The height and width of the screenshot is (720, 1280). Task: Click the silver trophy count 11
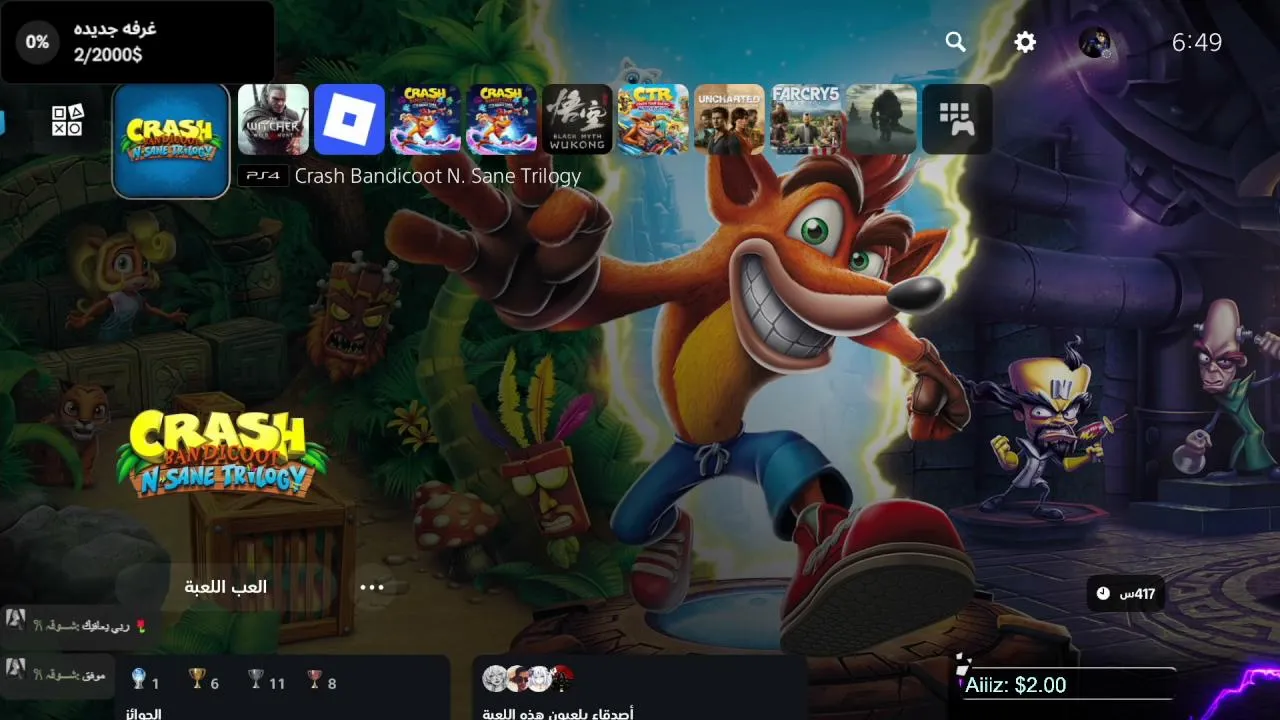pyautogui.click(x=277, y=684)
